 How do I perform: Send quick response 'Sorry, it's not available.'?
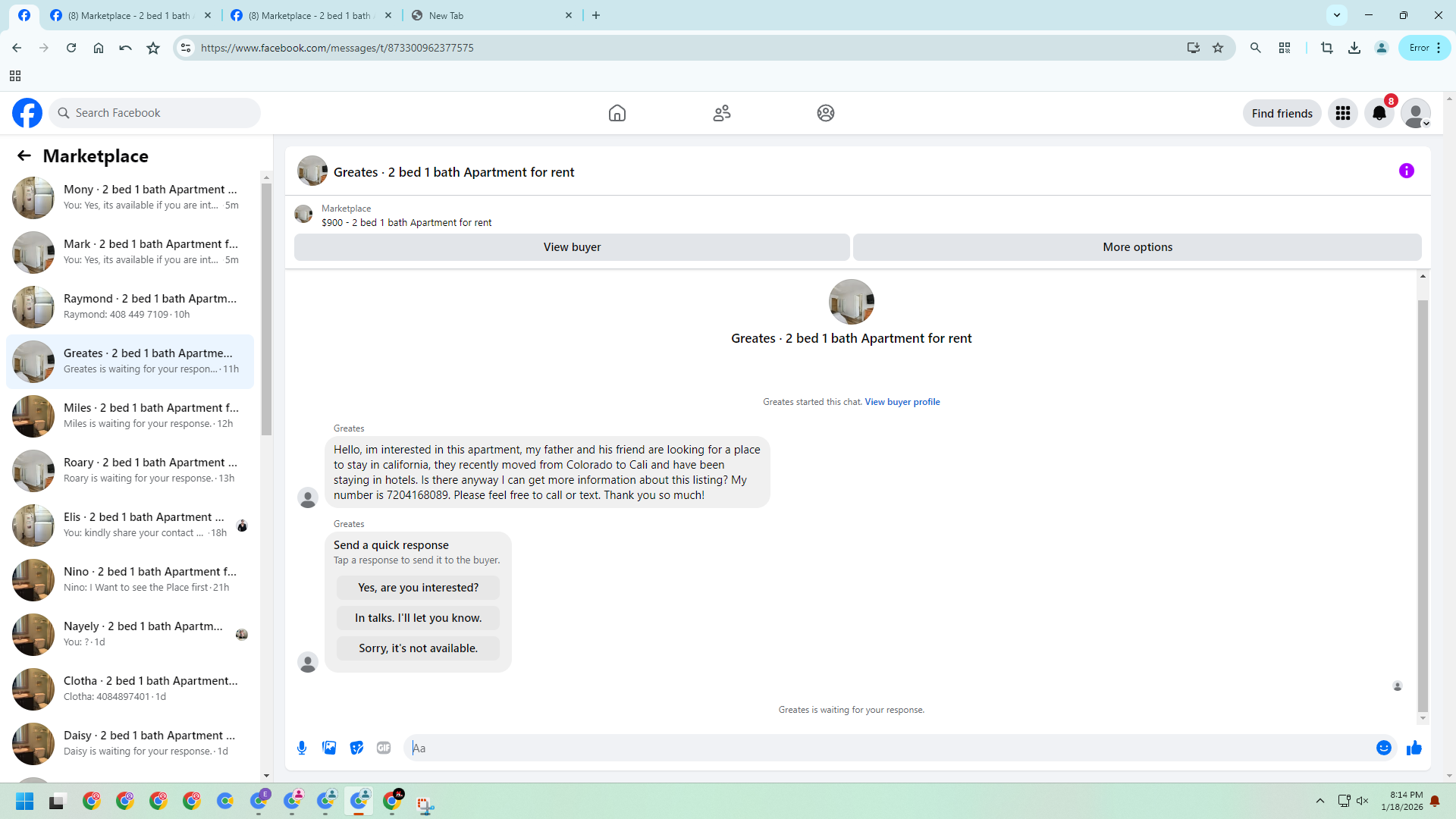418,648
